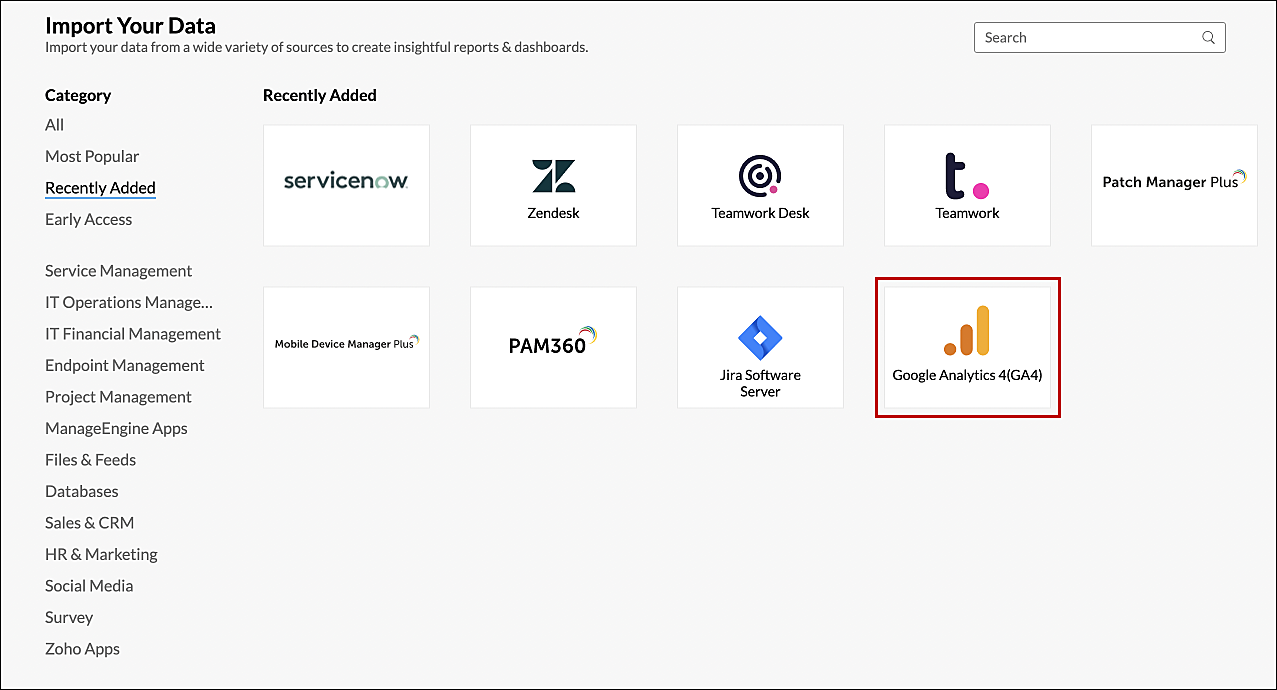Select Patch Manager Plus connector
Screen dimensions: 1277x690
click(x=1174, y=185)
